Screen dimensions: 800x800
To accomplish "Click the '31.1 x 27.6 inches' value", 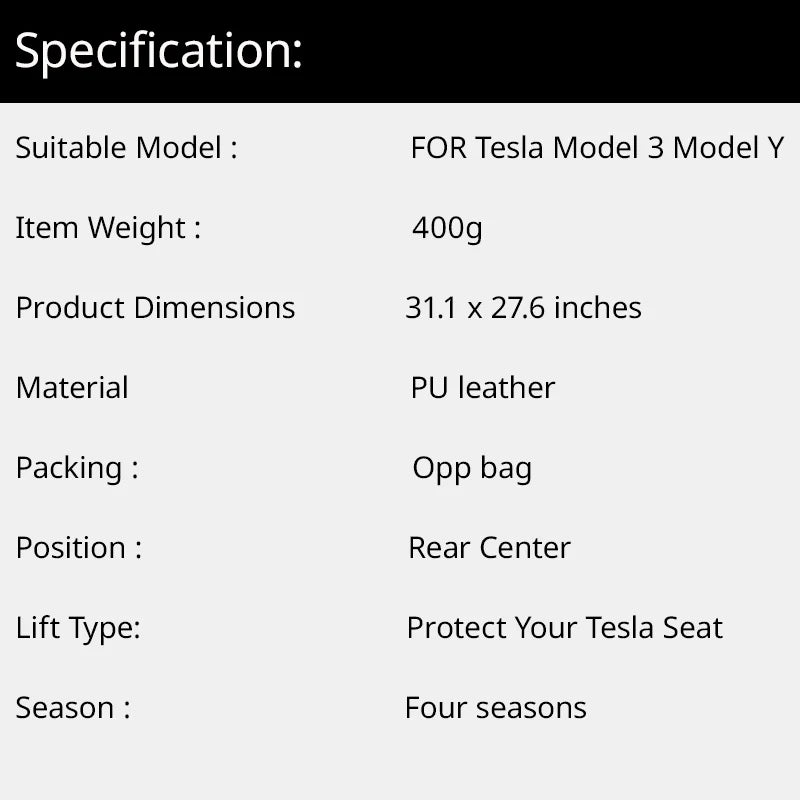I will 523,308.
